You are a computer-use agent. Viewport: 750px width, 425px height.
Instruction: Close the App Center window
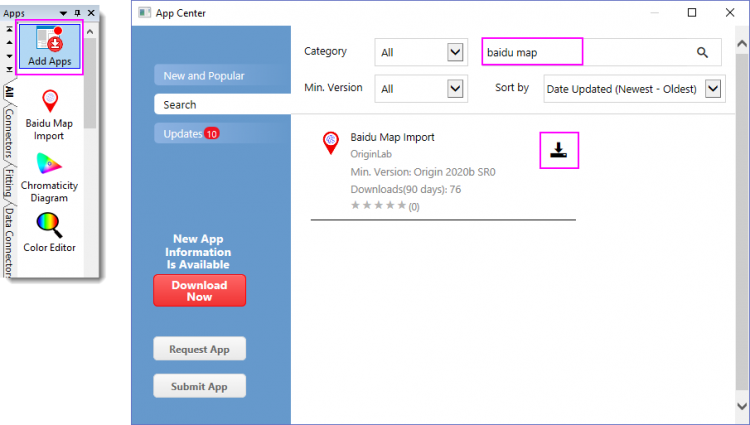point(730,12)
